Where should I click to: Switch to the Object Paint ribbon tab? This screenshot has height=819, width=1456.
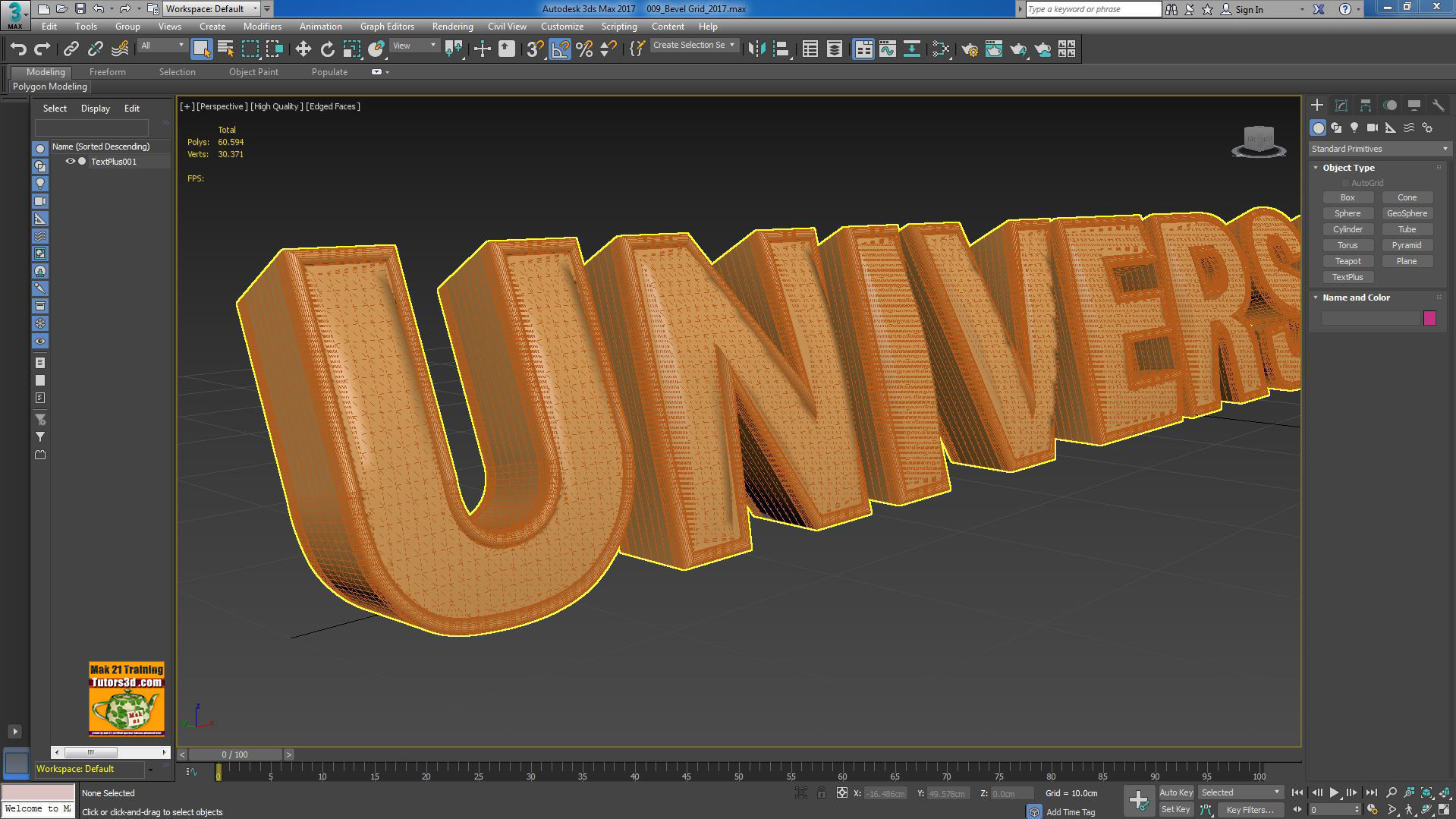point(253,72)
